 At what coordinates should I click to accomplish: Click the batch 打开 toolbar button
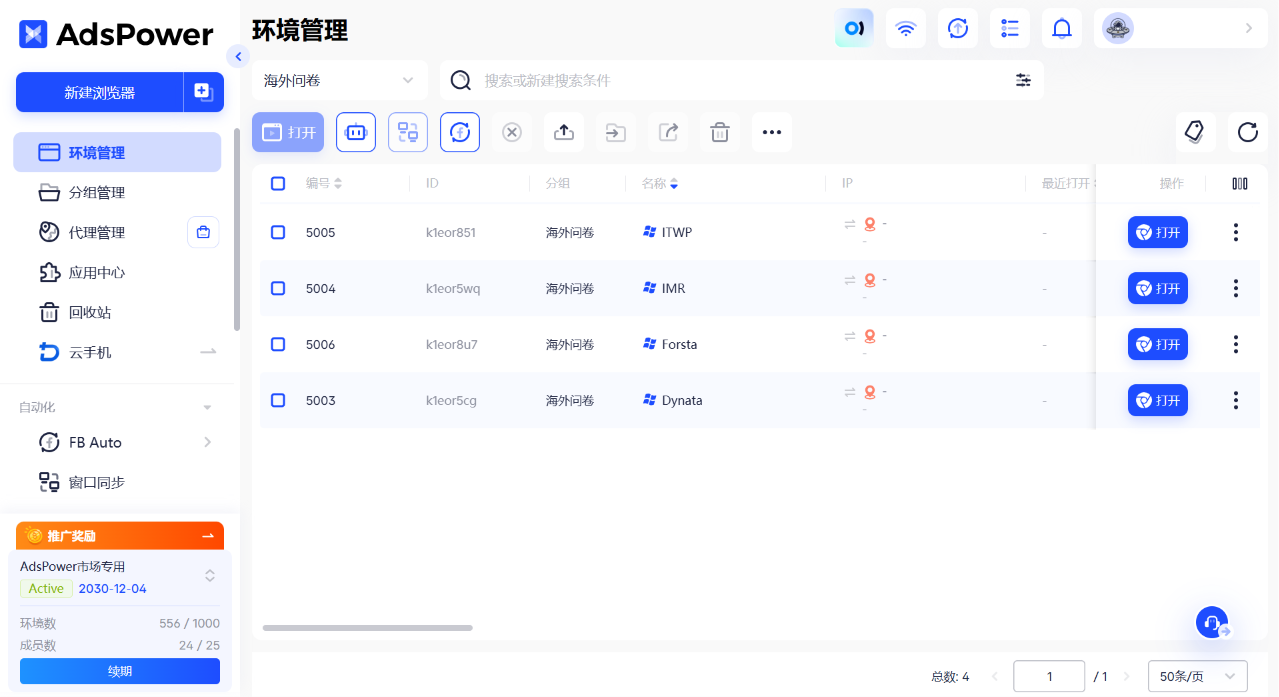288,132
